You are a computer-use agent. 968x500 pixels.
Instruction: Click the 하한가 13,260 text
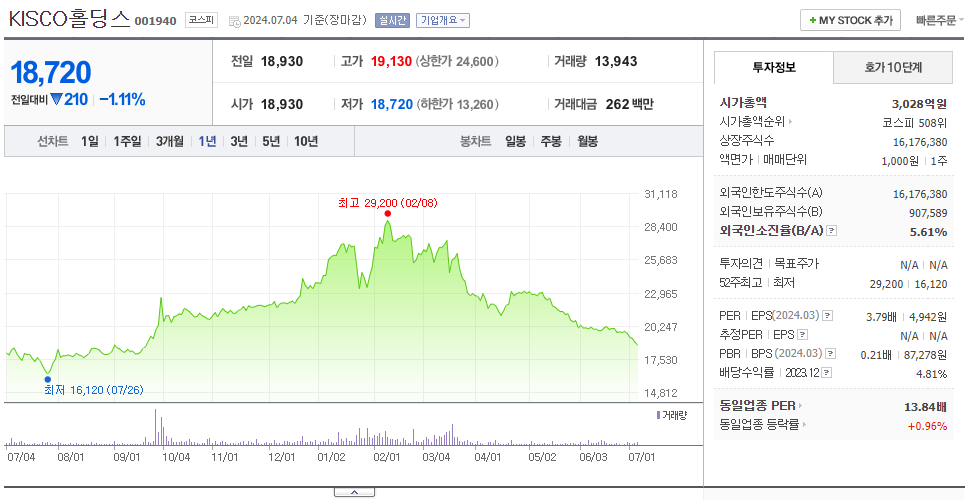457,104
